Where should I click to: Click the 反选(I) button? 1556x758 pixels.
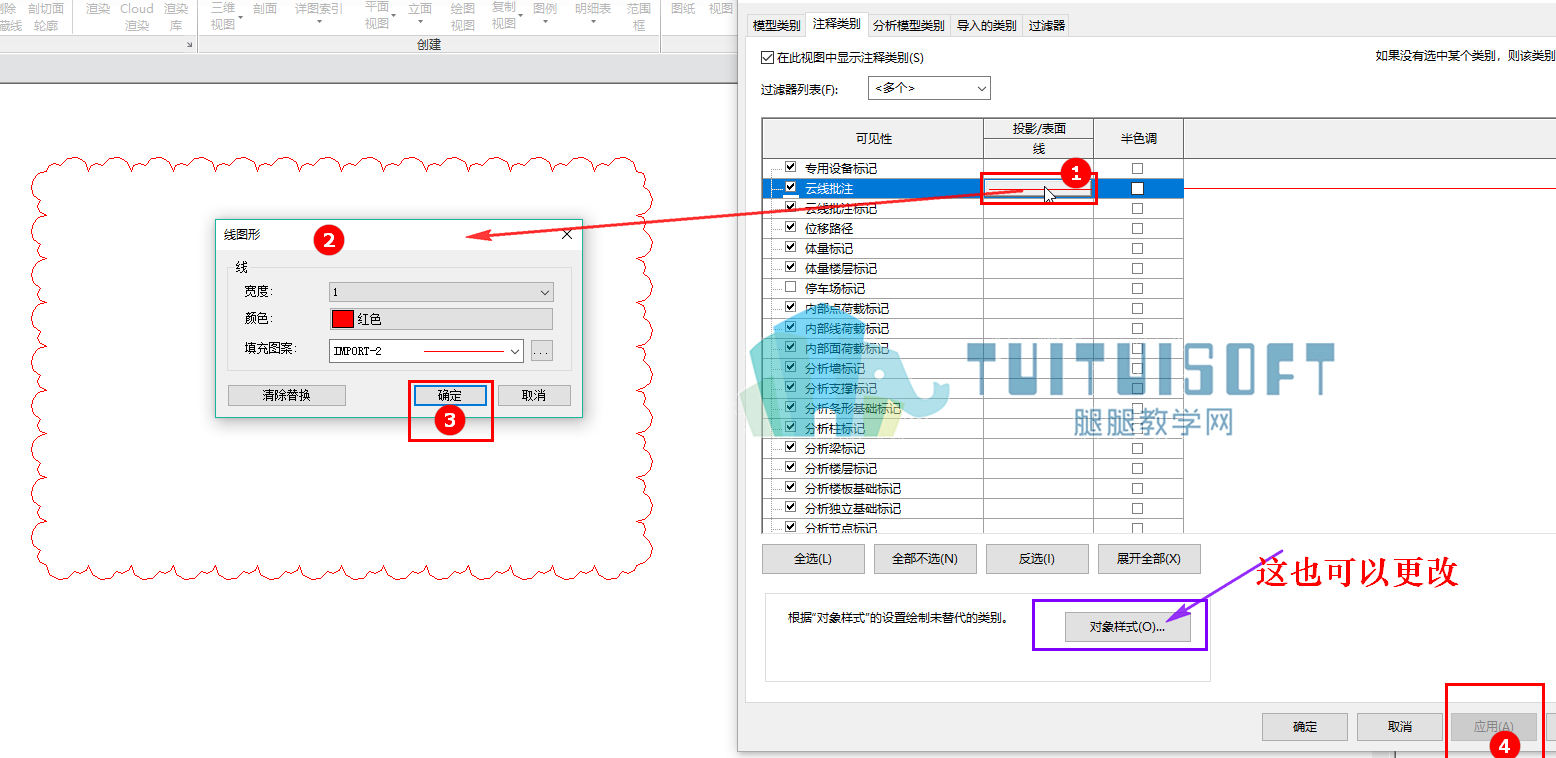tap(1037, 559)
